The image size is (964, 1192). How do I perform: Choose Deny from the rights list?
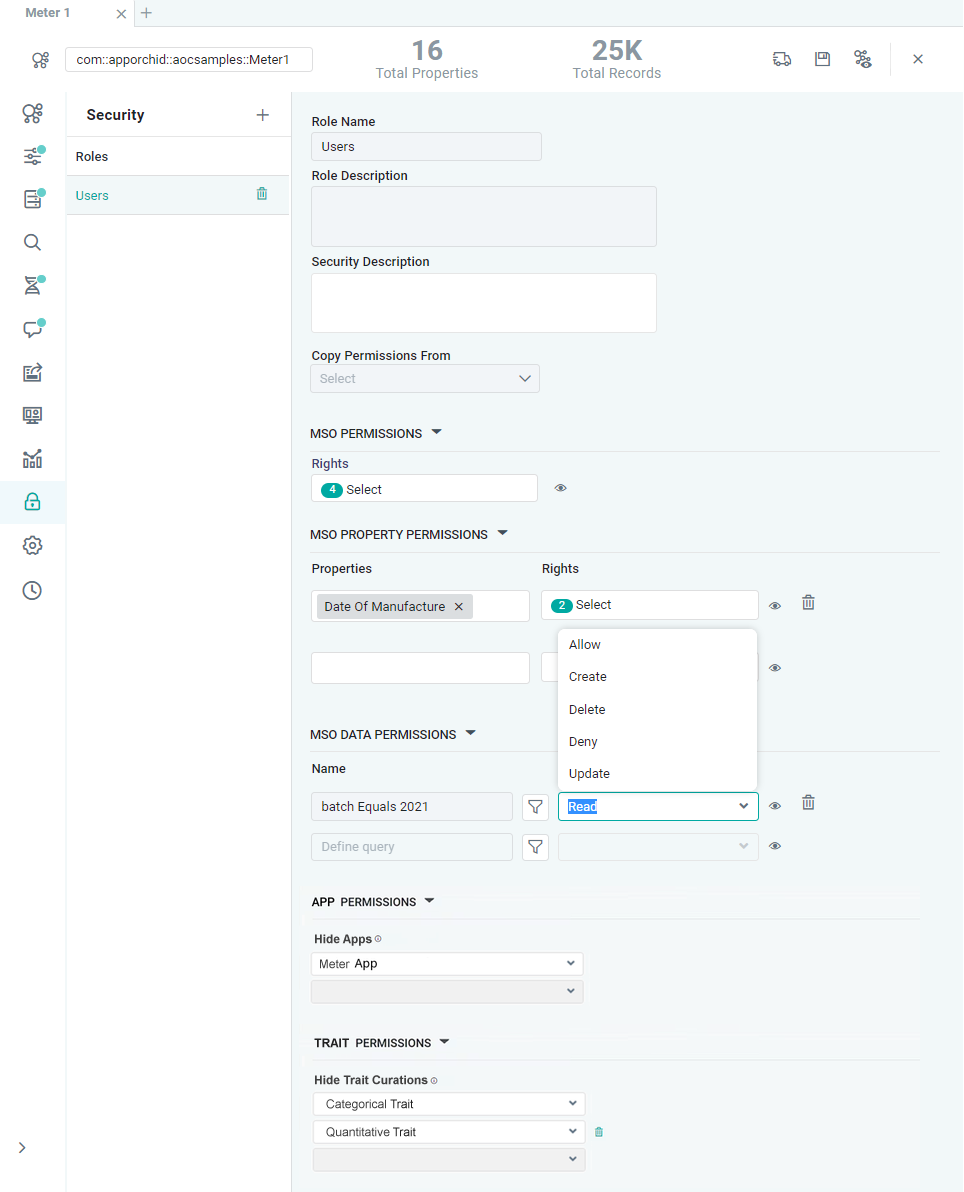click(x=583, y=742)
